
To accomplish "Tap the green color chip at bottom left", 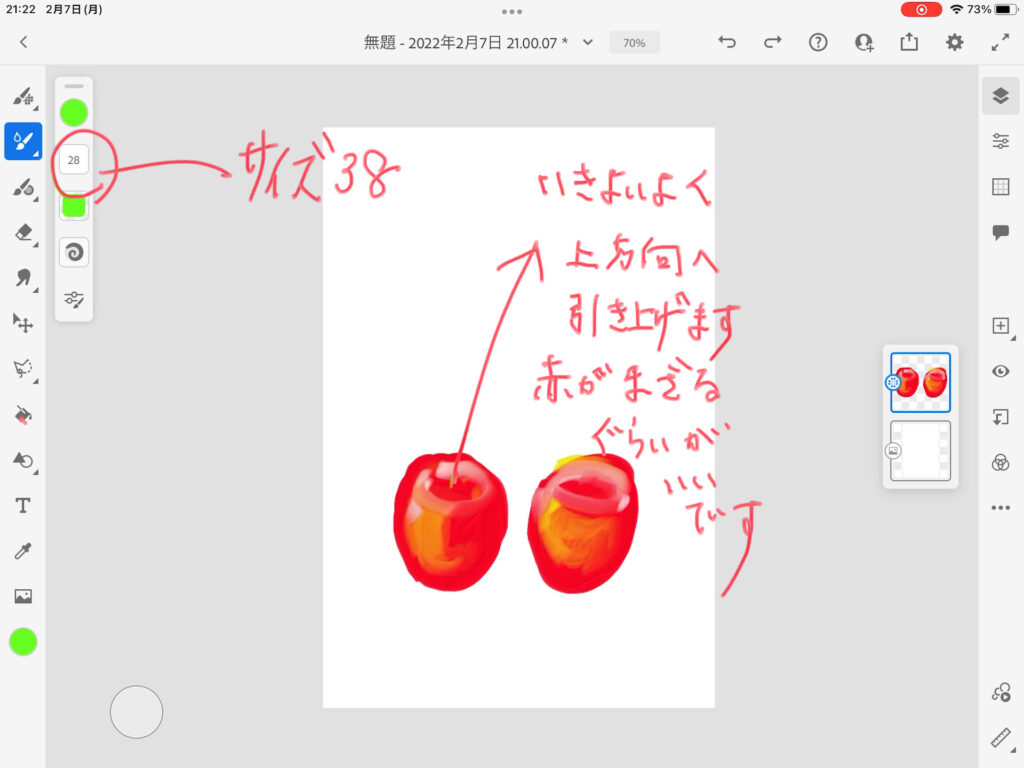I will point(23,642).
